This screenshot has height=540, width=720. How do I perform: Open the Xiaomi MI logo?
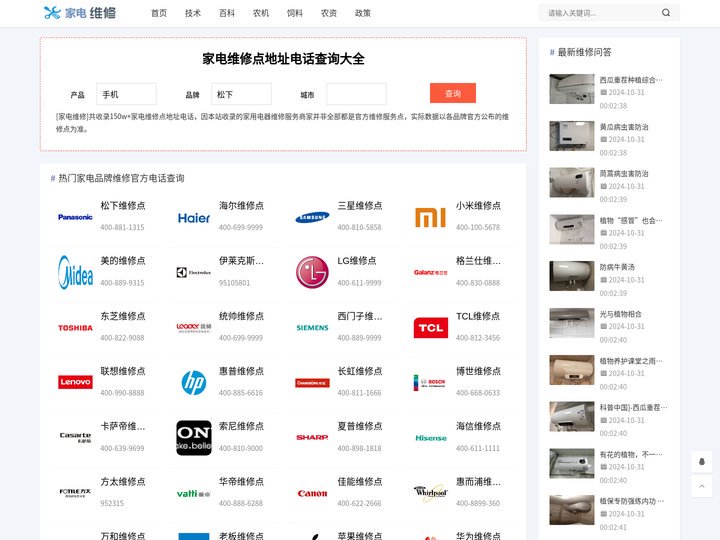(430, 217)
